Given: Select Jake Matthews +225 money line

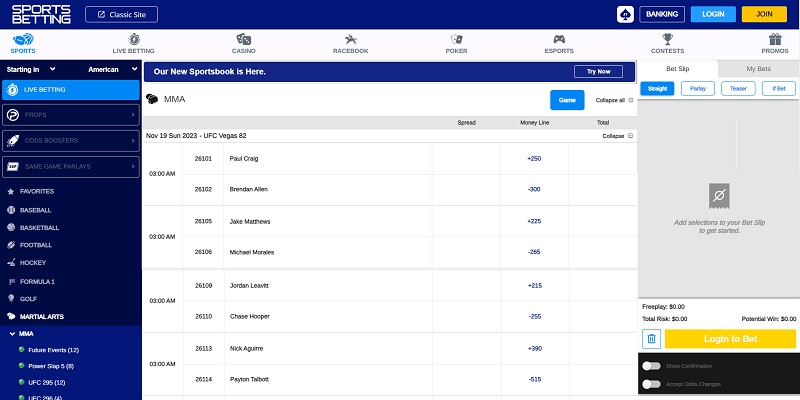Looking at the screenshot, I should (x=534, y=221).
